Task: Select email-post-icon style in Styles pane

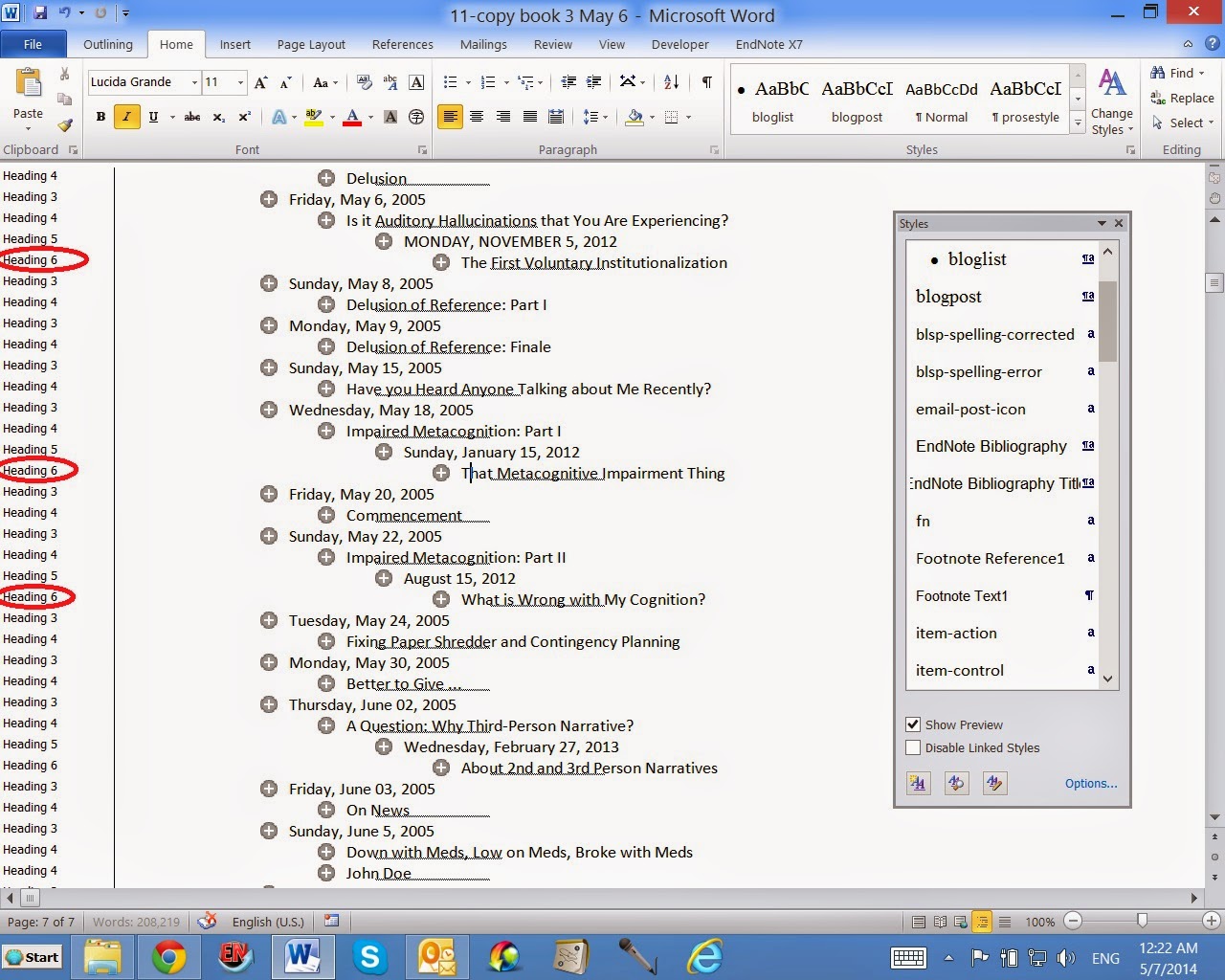Action: [1002, 409]
